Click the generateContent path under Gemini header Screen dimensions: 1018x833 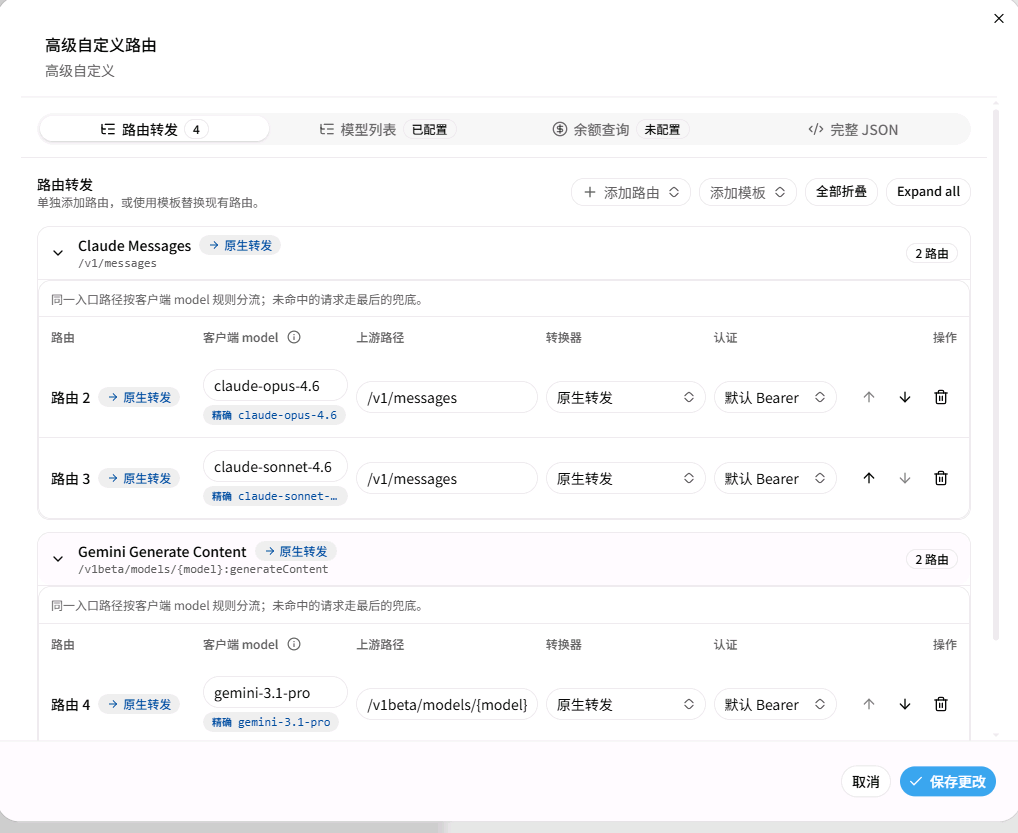(203, 569)
